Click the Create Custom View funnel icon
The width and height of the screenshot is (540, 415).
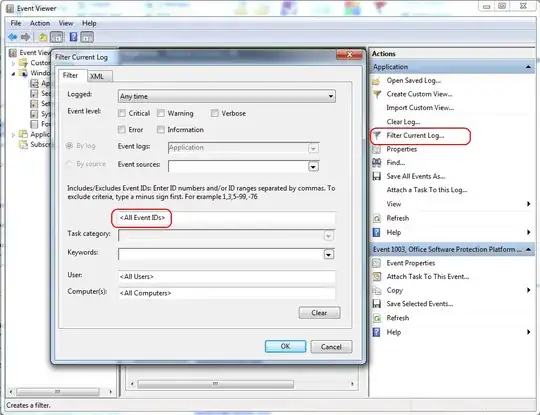click(377, 94)
